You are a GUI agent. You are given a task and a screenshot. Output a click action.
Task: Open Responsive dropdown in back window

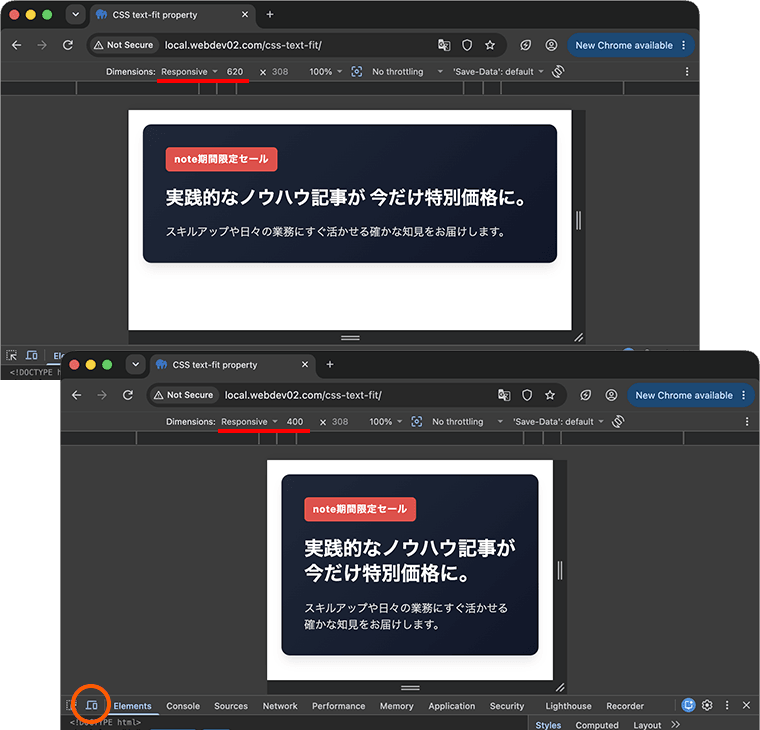189,72
